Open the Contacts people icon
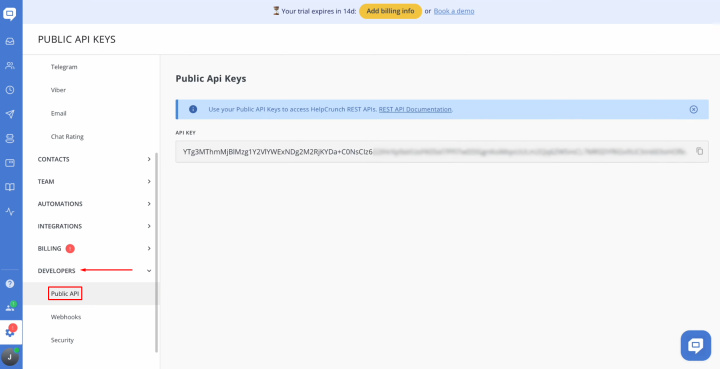This screenshot has width=720, height=369. tap(10, 66)
